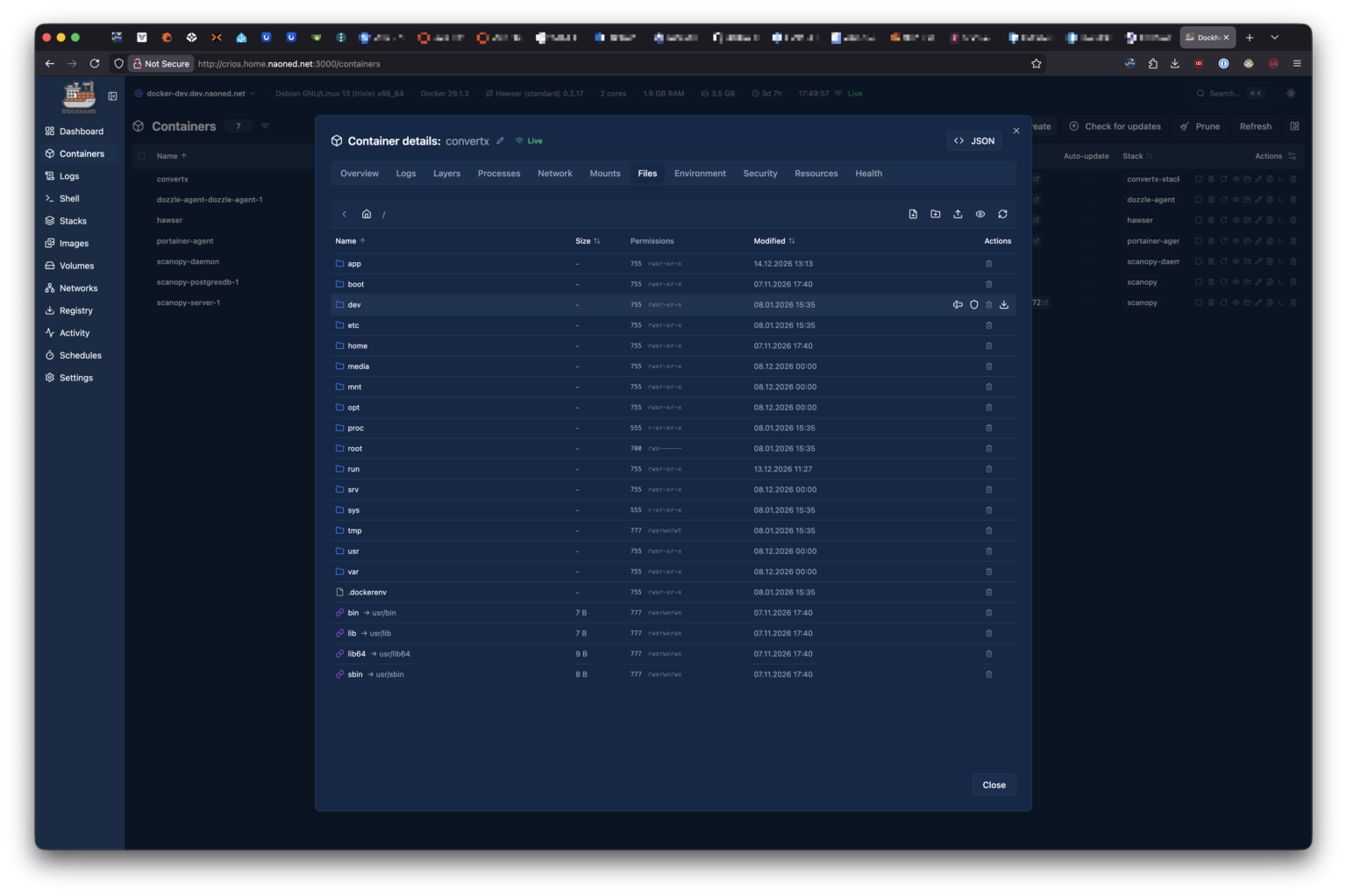Collapse the sidebar with panel toggle
Viewport: 1347px width, 896px height.
tap(112, 96)
